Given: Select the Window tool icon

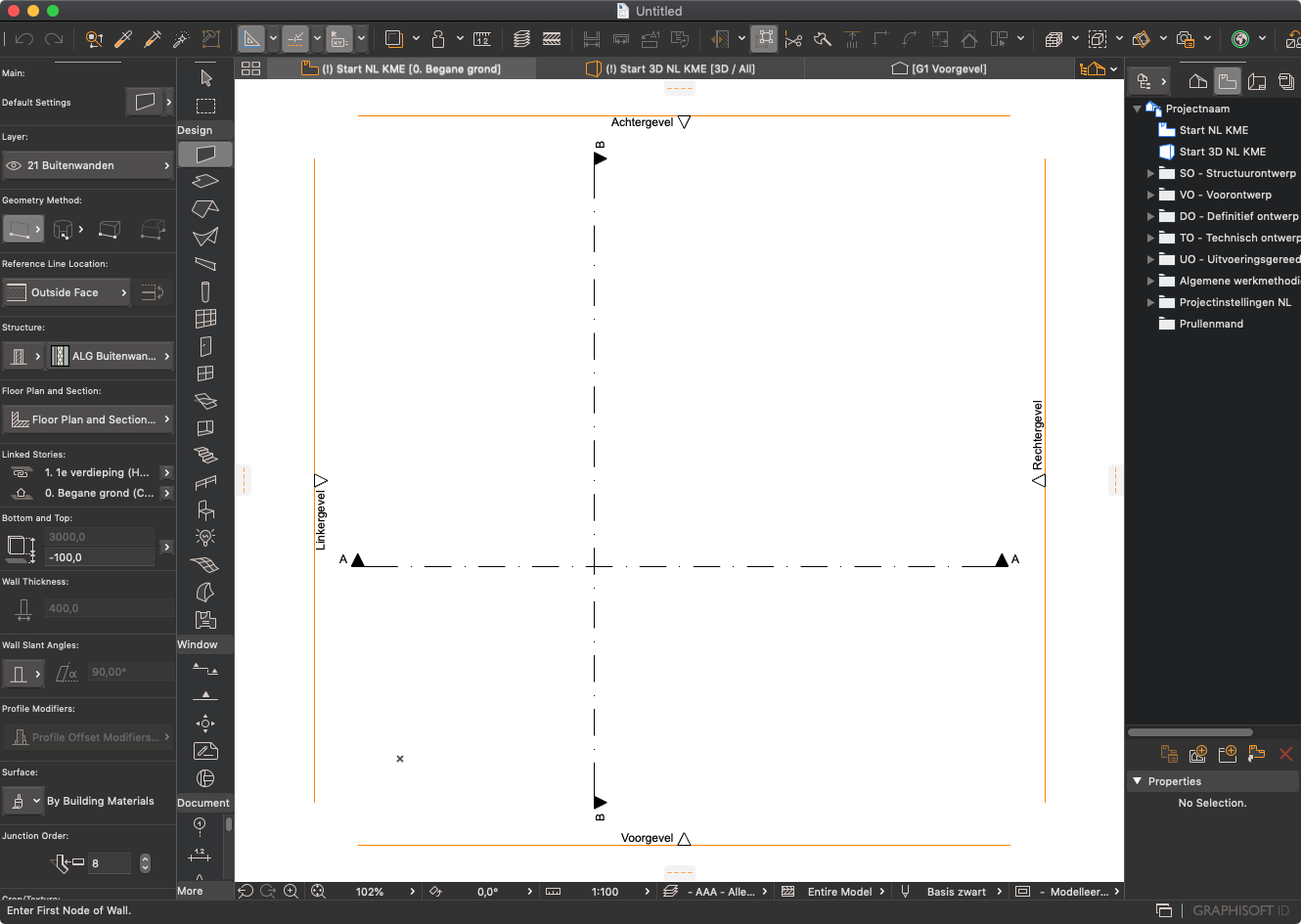Looking at the screenshot, I should click(x=205, y=374).
